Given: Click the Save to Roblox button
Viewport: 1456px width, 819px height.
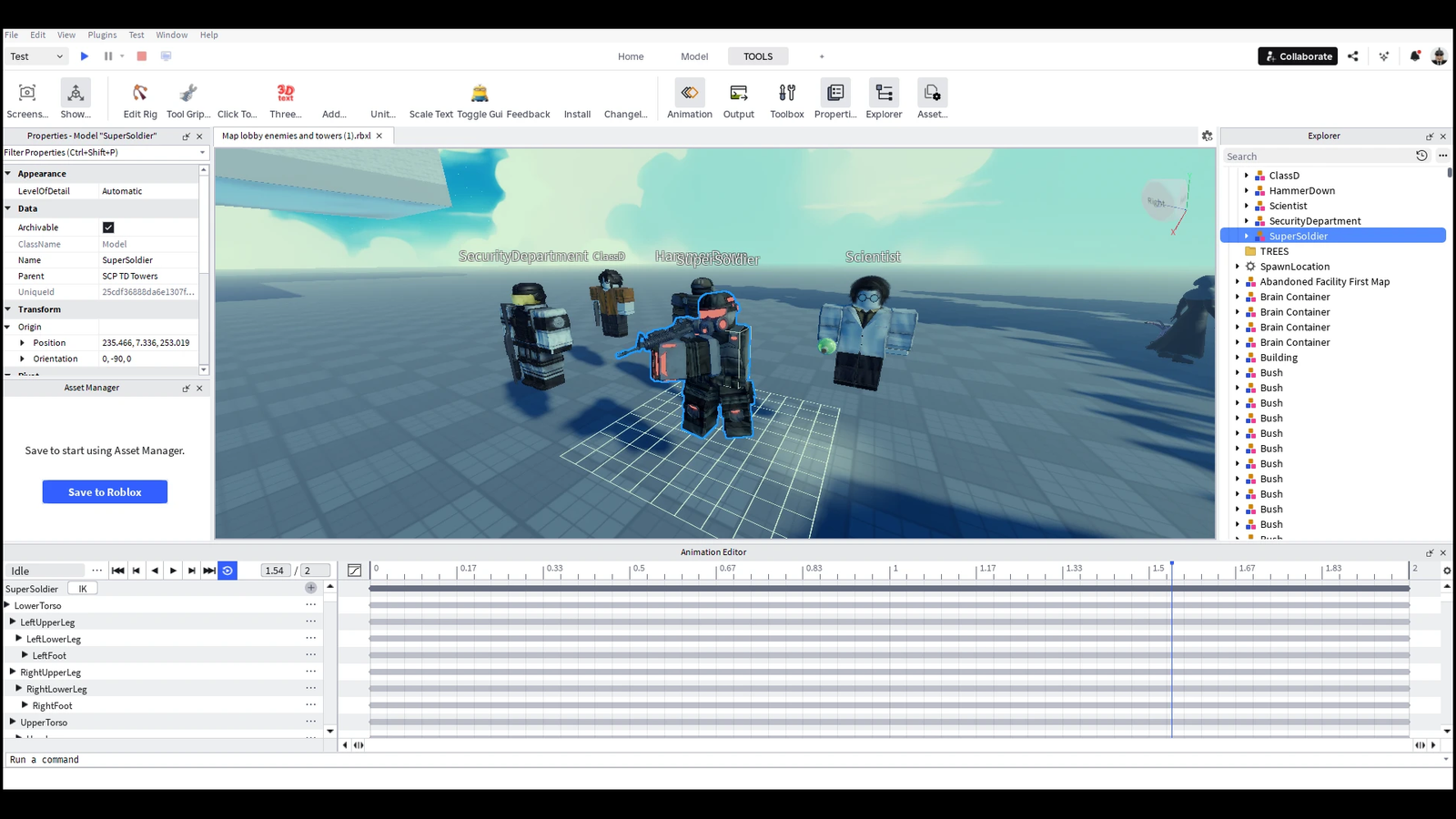Looking at the screenshot, I should [105, 492].
